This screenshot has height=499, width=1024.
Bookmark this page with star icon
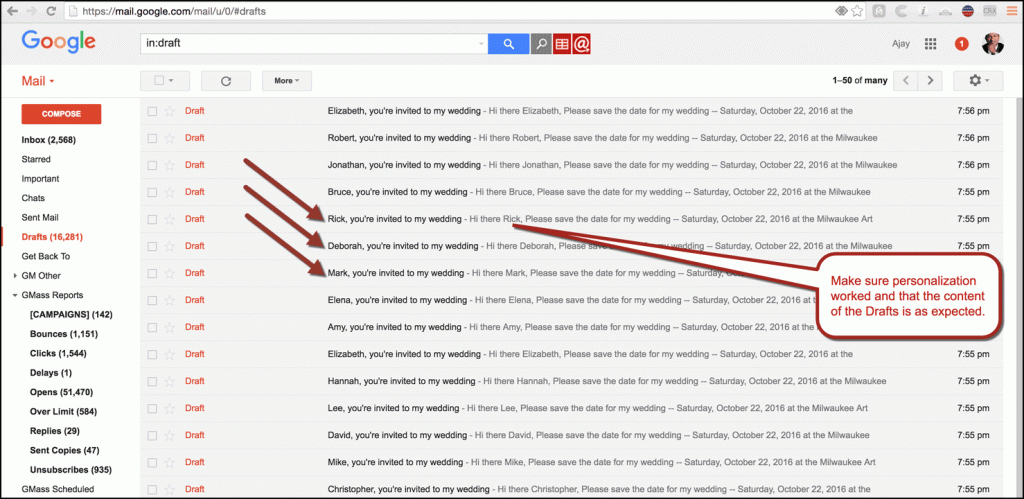pyautogui.click(x=859, y=11)
